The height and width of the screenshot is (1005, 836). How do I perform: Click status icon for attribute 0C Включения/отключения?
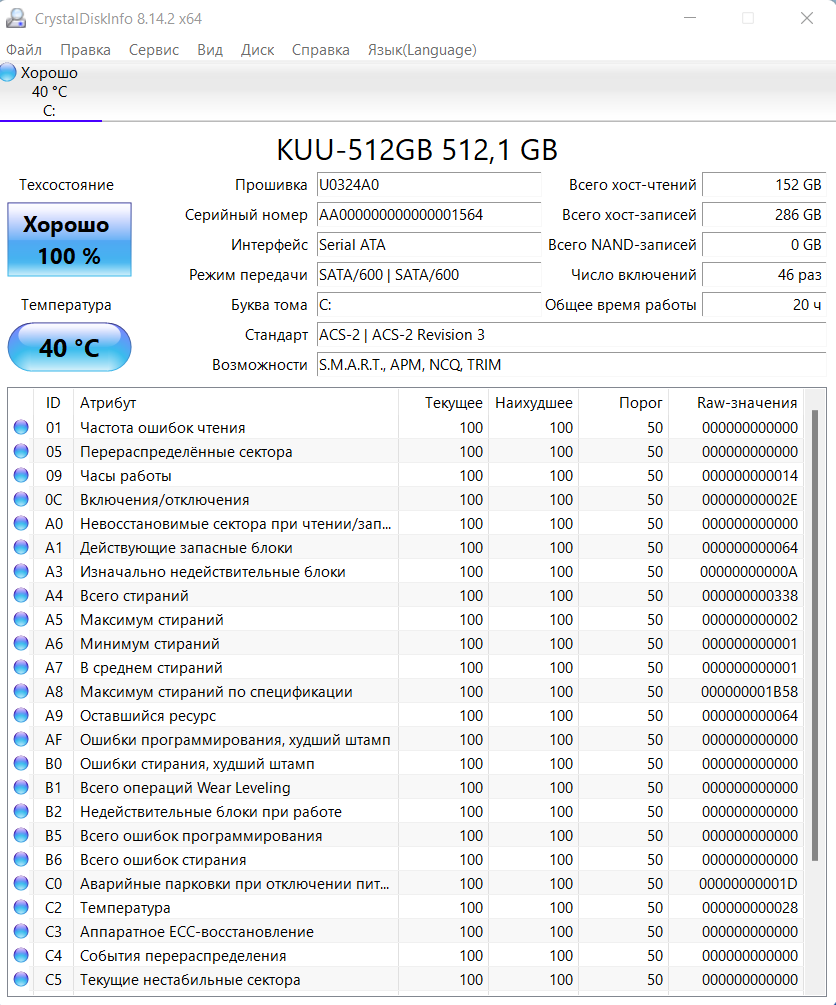tap(21, 499)
